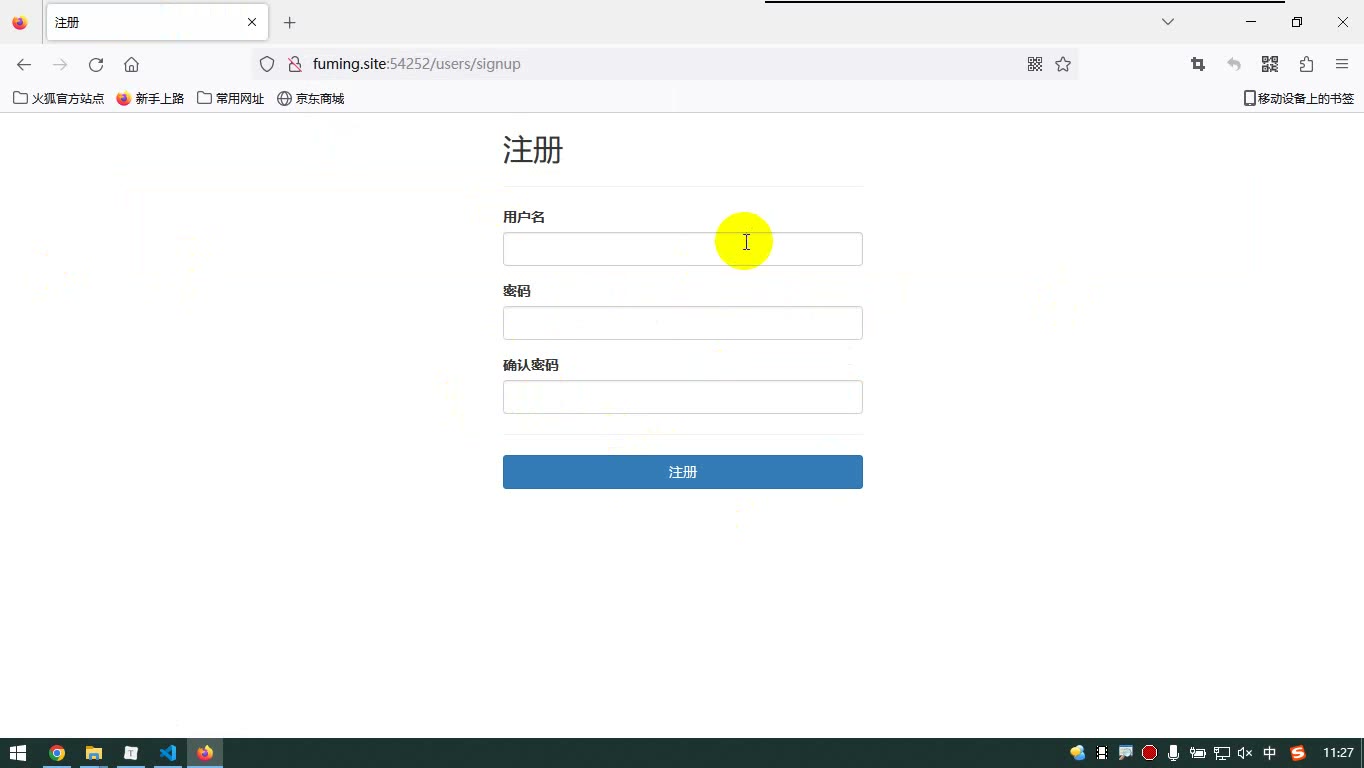Viewport: 1364px width, 768px height.
Task: Open Typora from the taskbar
Action: coord(131,753)
